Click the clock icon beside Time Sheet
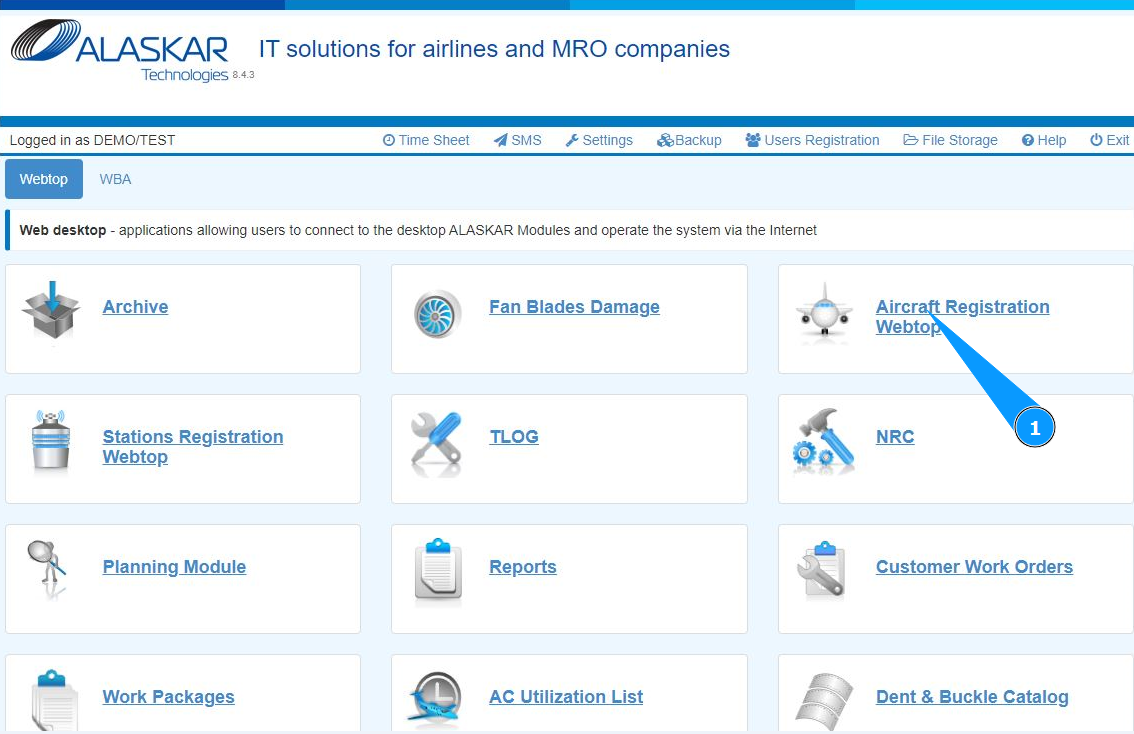The image size is (1134, 734). [x=389, y=140]
